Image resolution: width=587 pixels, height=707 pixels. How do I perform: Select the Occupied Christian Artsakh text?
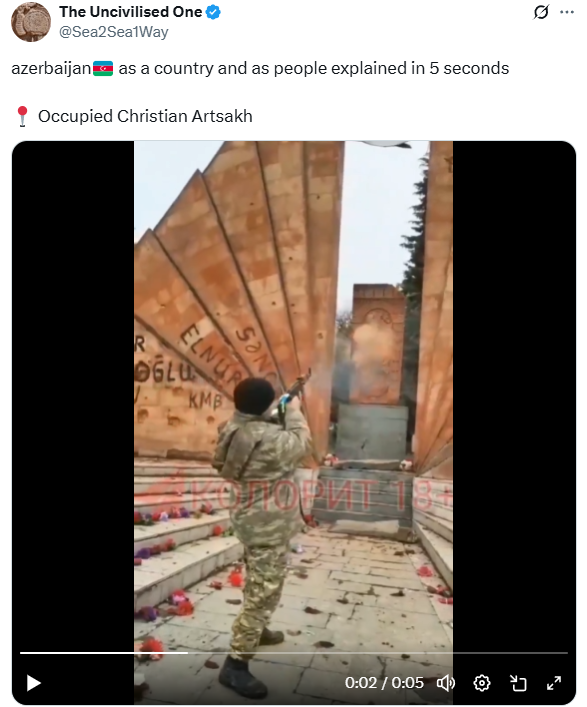tap(145, 116)
